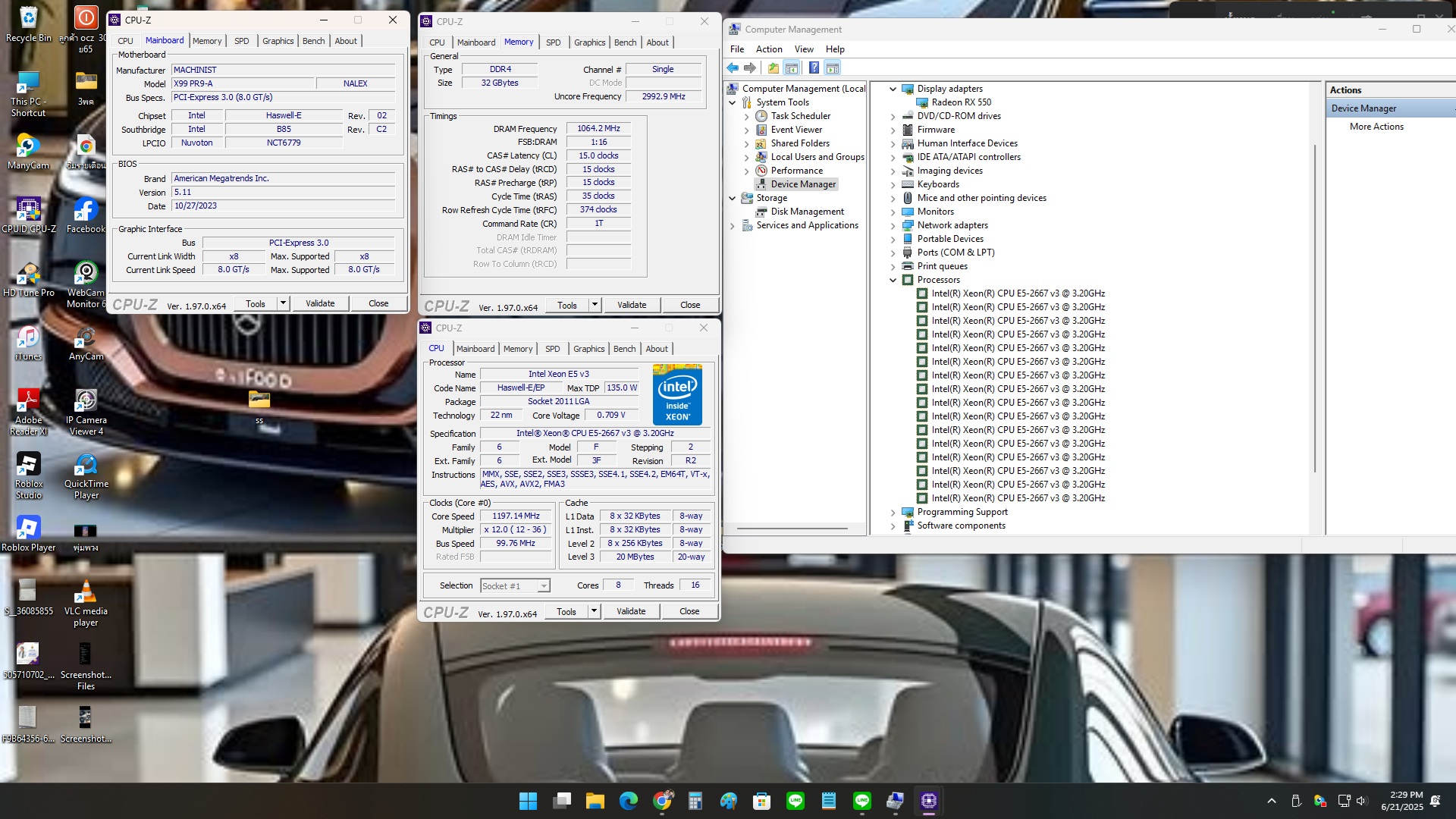Viewport: 1456px width, 819px height.
Task: Collapse Processors device node
Action: [893, 280]
